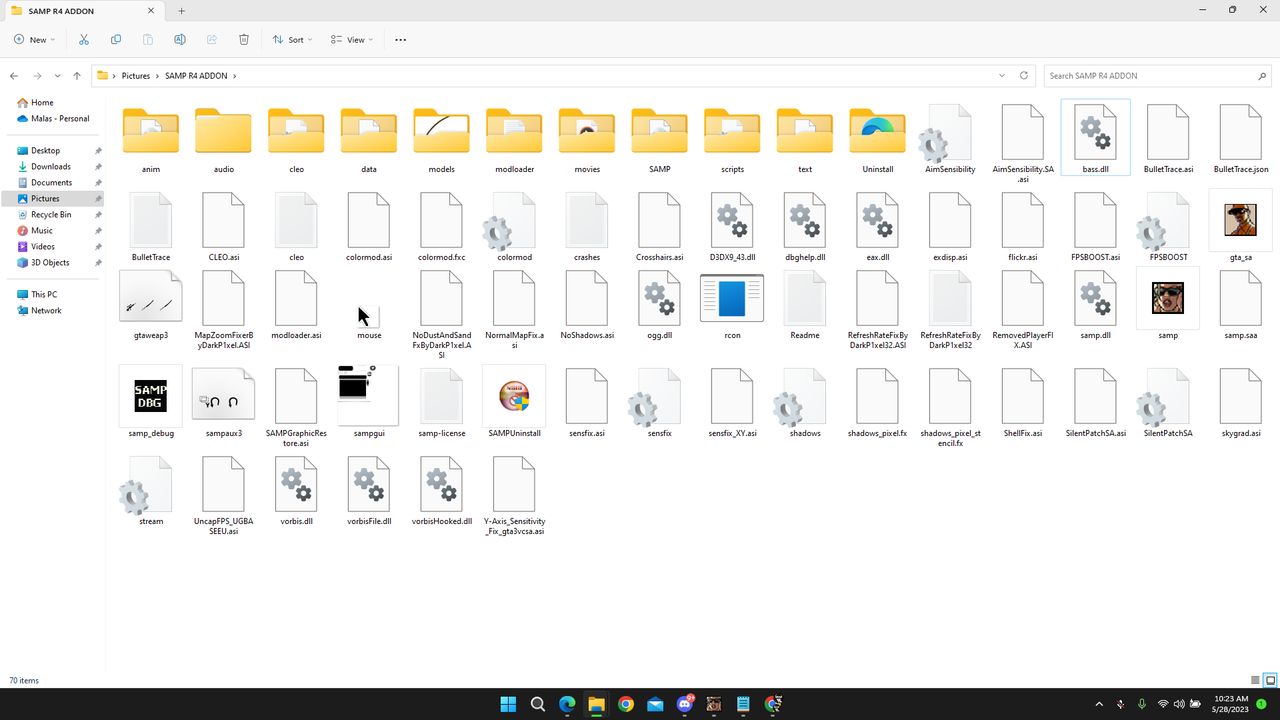Open Documents in navigation pane
This screenshot has width=1280, height=720.
[51, 183]
